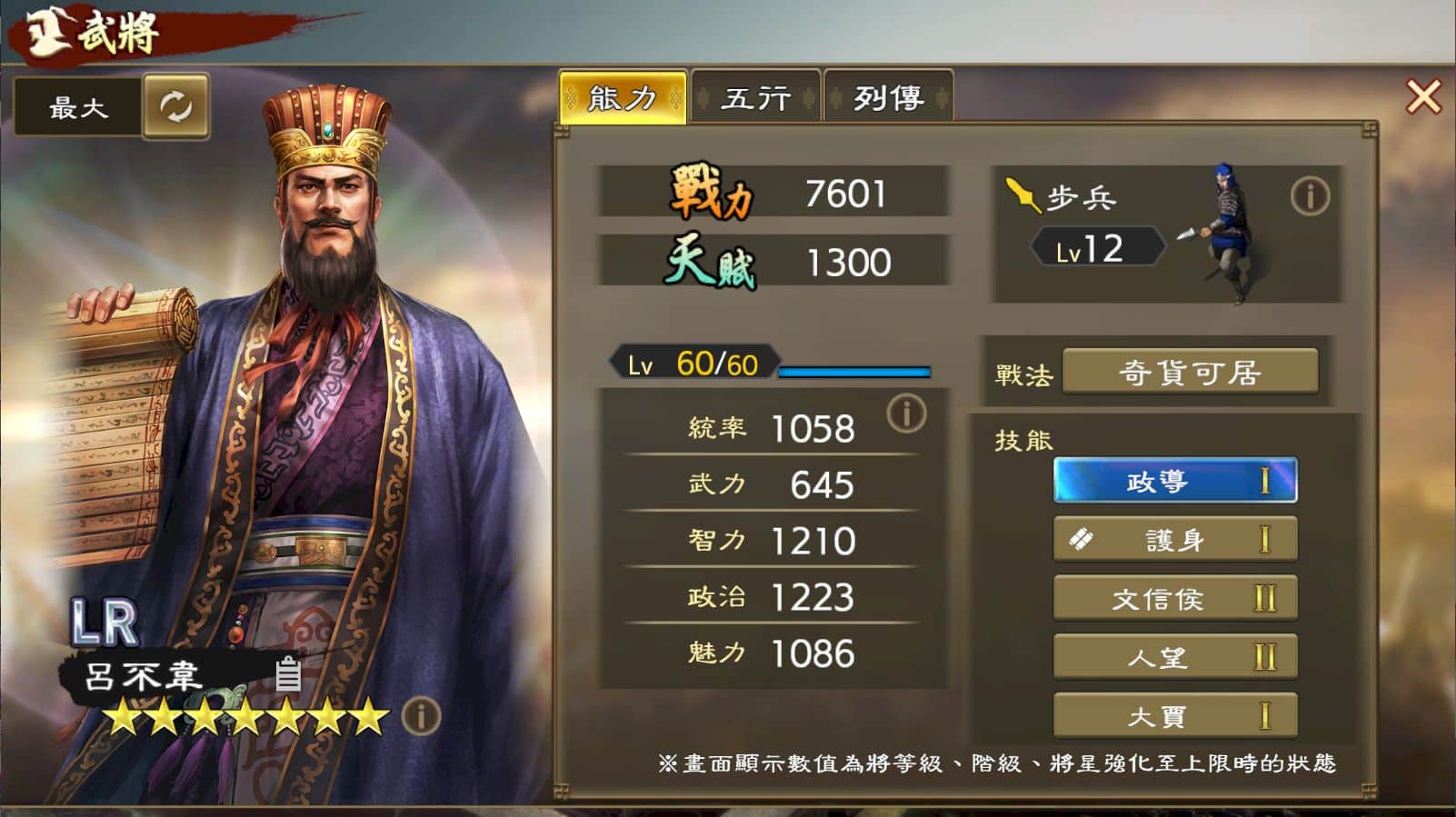This screenshot has width=1456, height=817.
Task: Click the 天賦 talent emblem
Action: pyautogui.click(x=711, y=262)
